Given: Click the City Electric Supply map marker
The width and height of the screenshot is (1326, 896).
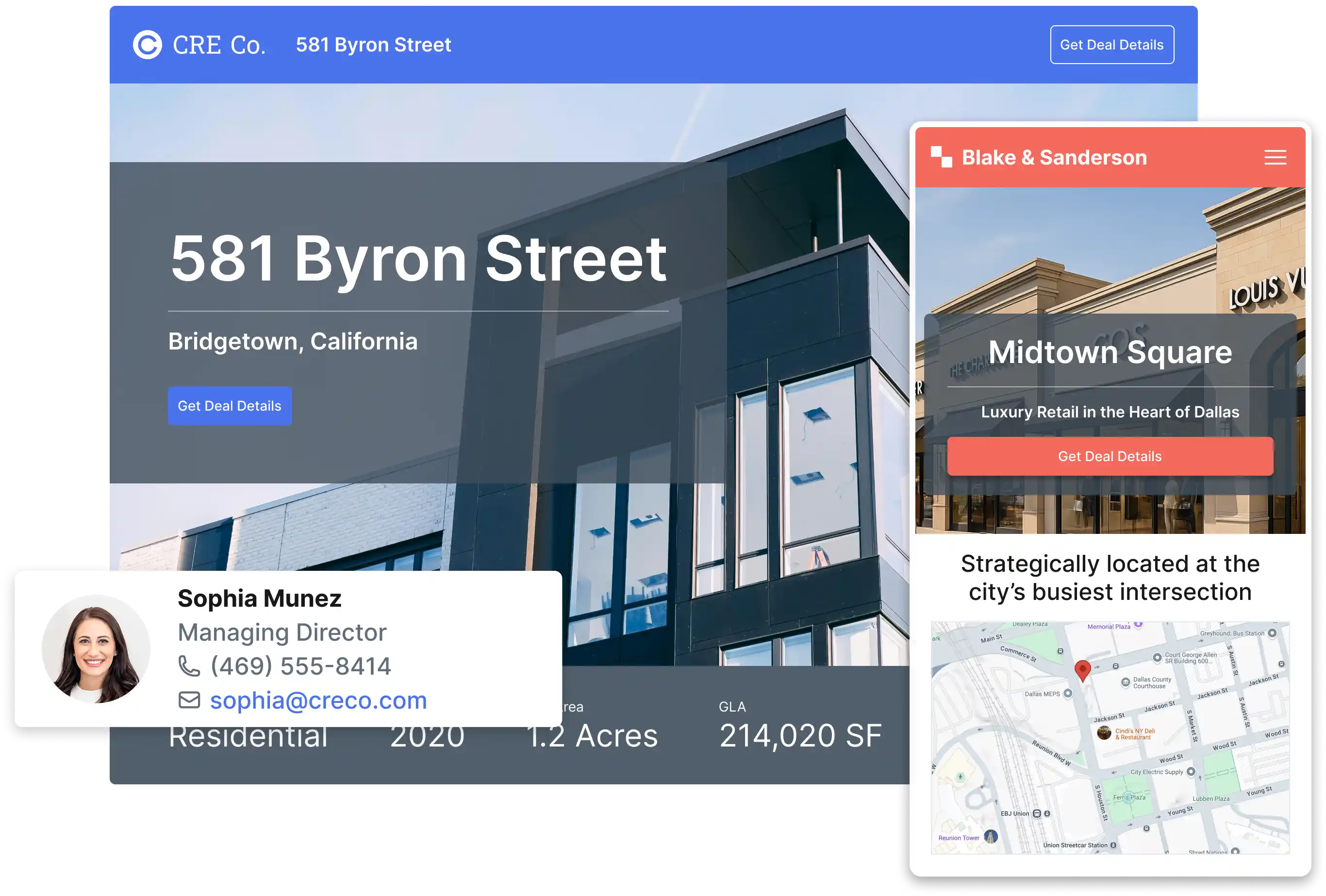Looking at the screenshot, I should tap(1191, 772).
